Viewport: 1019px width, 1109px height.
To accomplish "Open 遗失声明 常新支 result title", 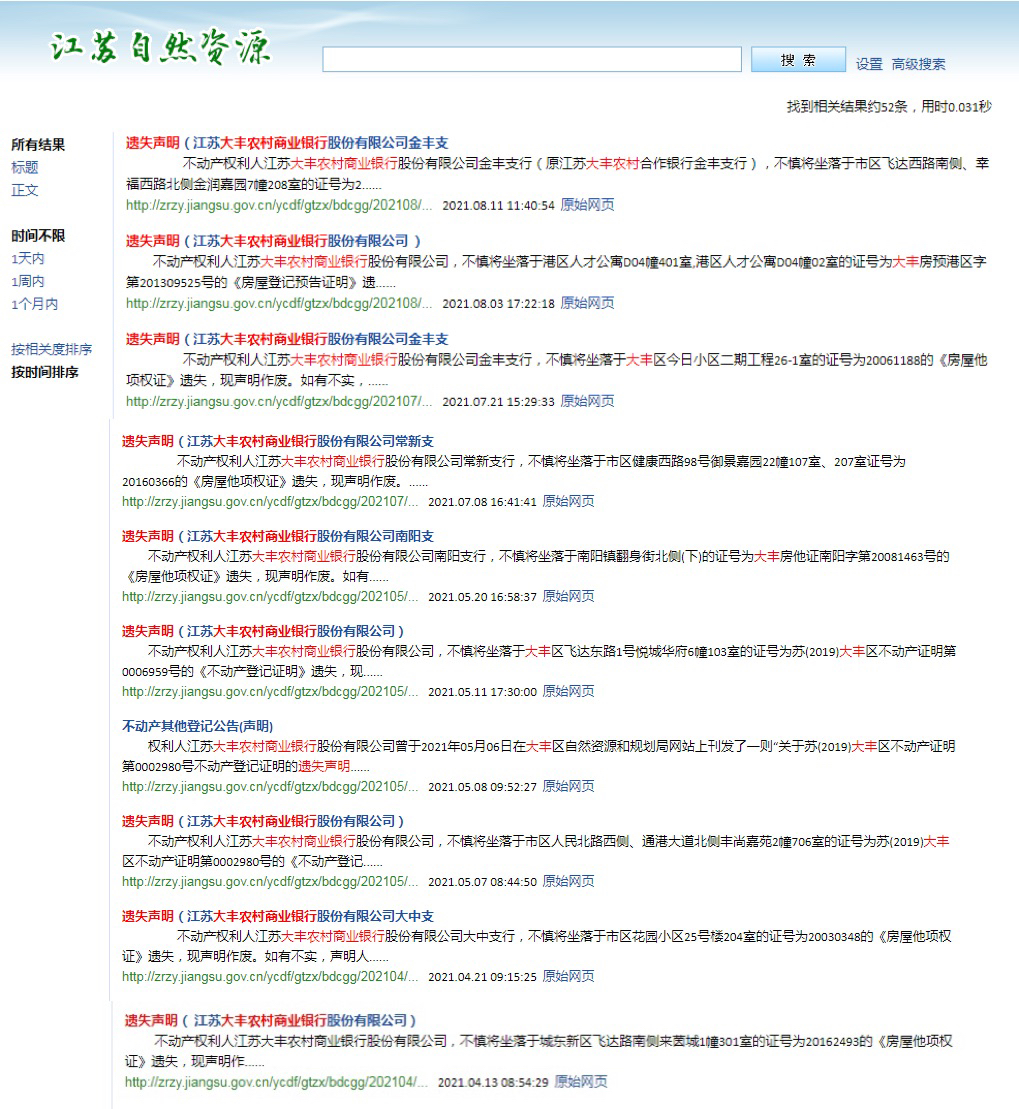I will pos(278,441).
